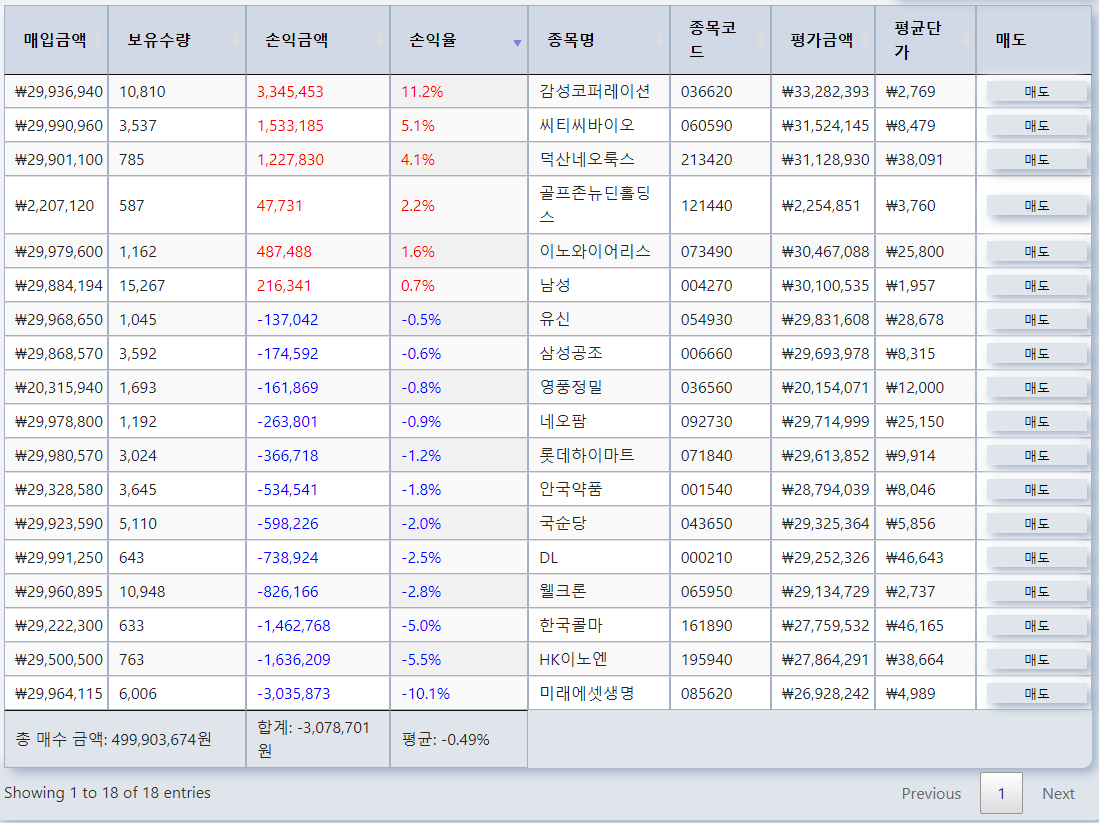The width and height of the screenshot is (1099, 823).
Task: Click average price ₩1,957
Action: point(910,286)
